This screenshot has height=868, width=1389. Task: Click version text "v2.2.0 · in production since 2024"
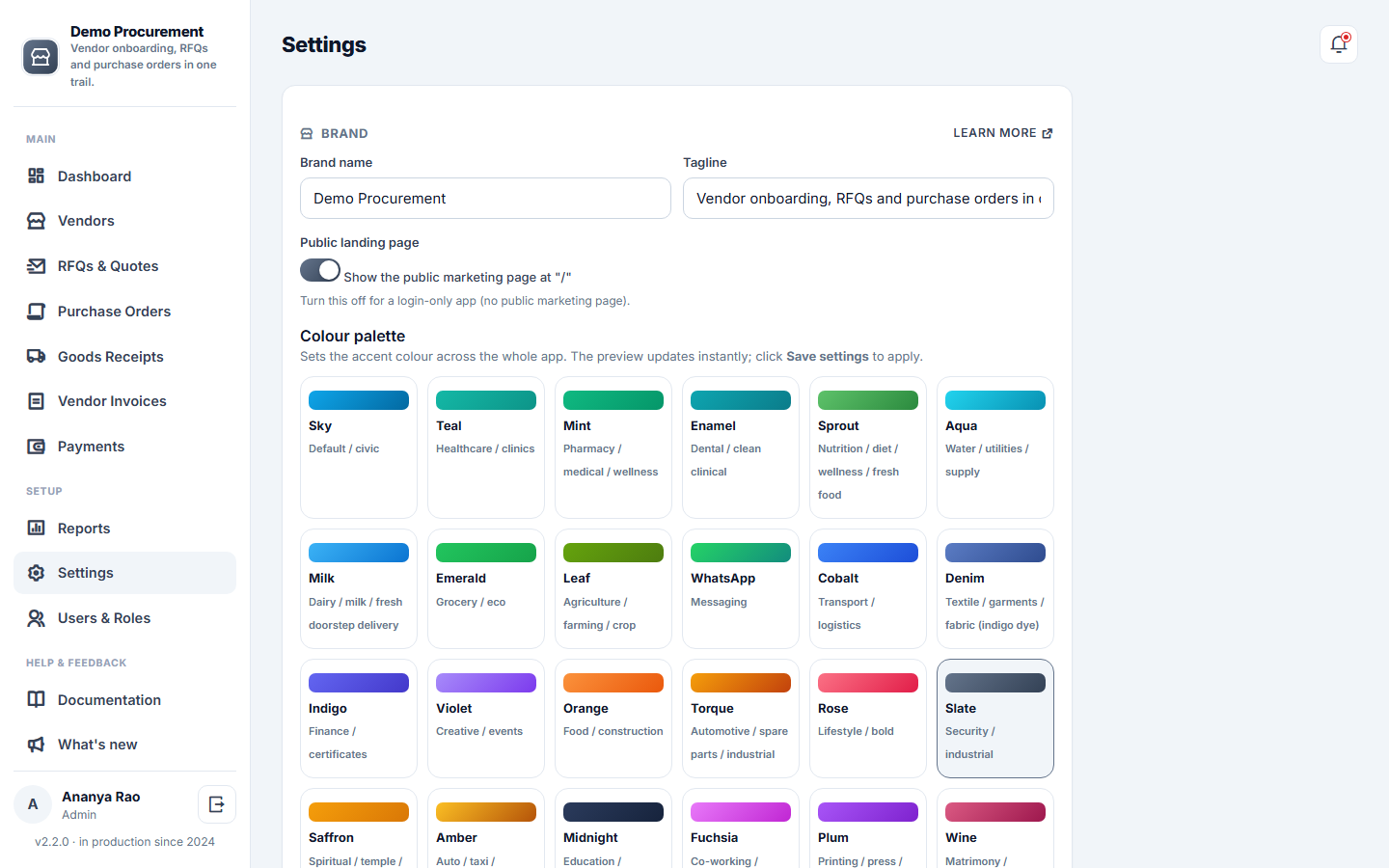[x=125, y=842]
